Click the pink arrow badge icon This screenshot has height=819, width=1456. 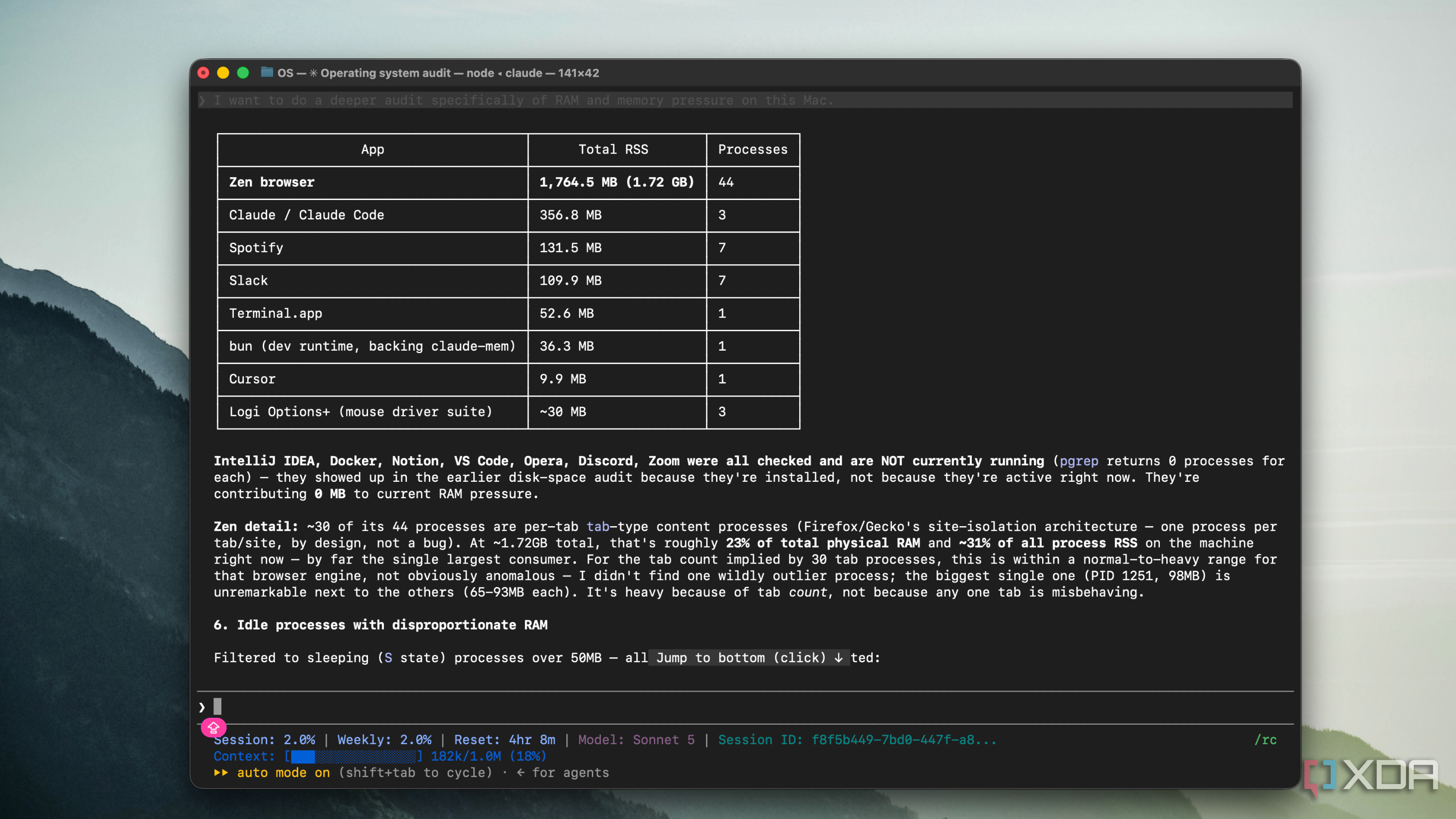(x=213, y=727)
